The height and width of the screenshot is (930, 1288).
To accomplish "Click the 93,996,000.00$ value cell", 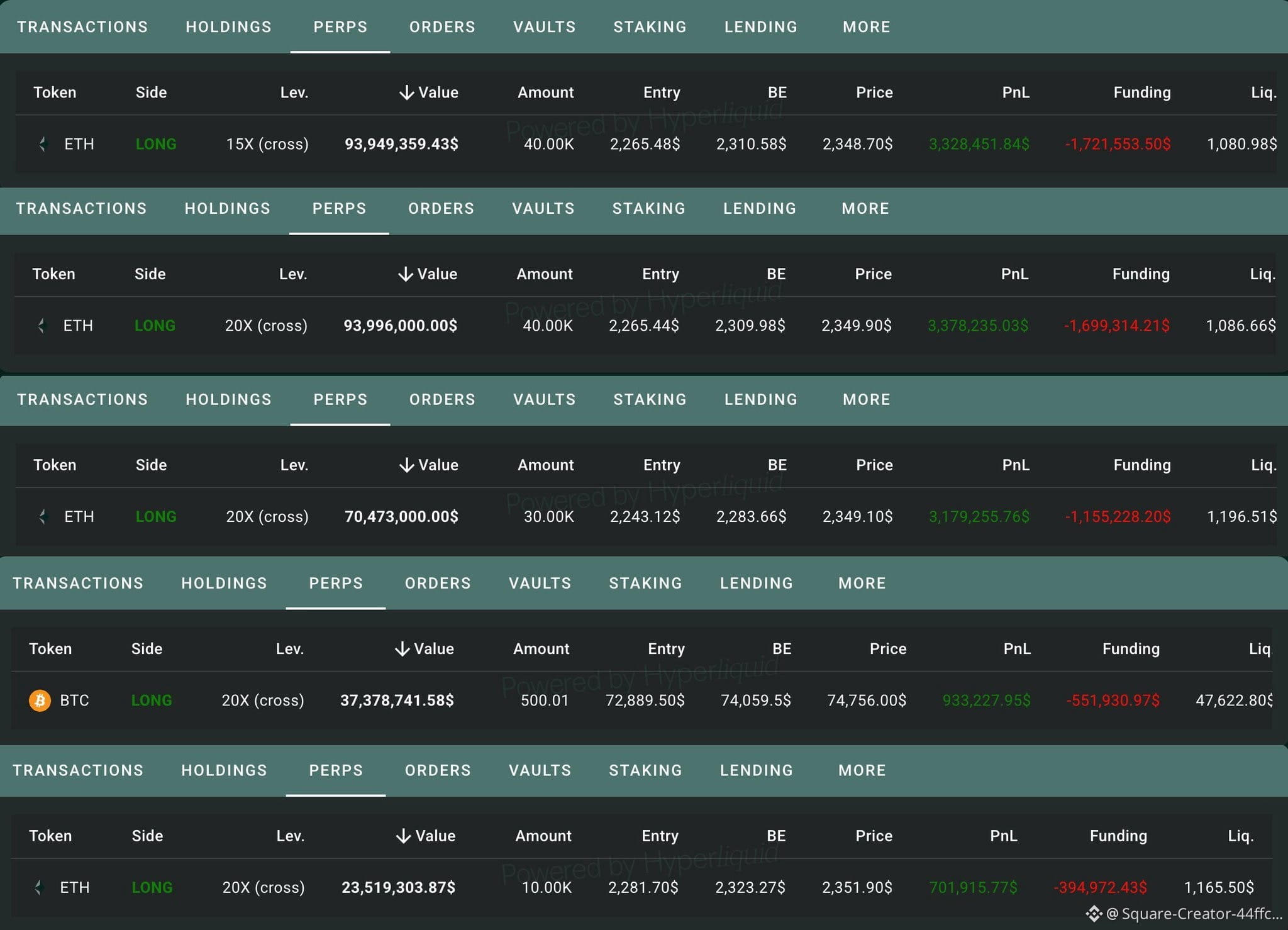I will (400, 326).
